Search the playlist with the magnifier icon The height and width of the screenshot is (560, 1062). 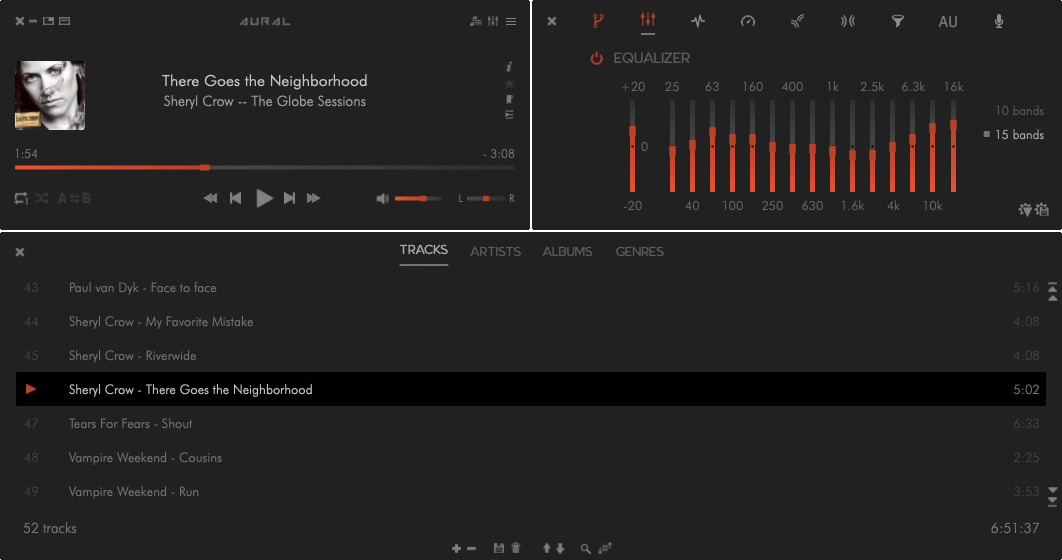585,548
